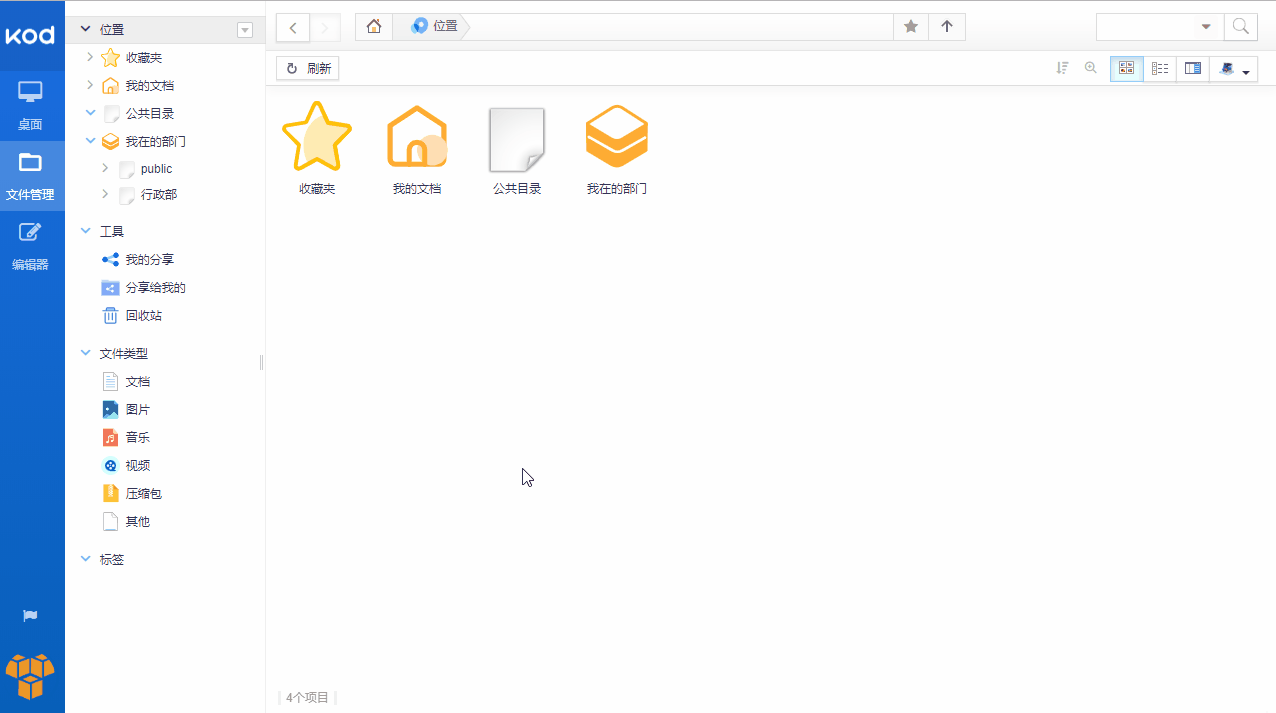Click the 4个项目 status text

[x=307, y=697]
